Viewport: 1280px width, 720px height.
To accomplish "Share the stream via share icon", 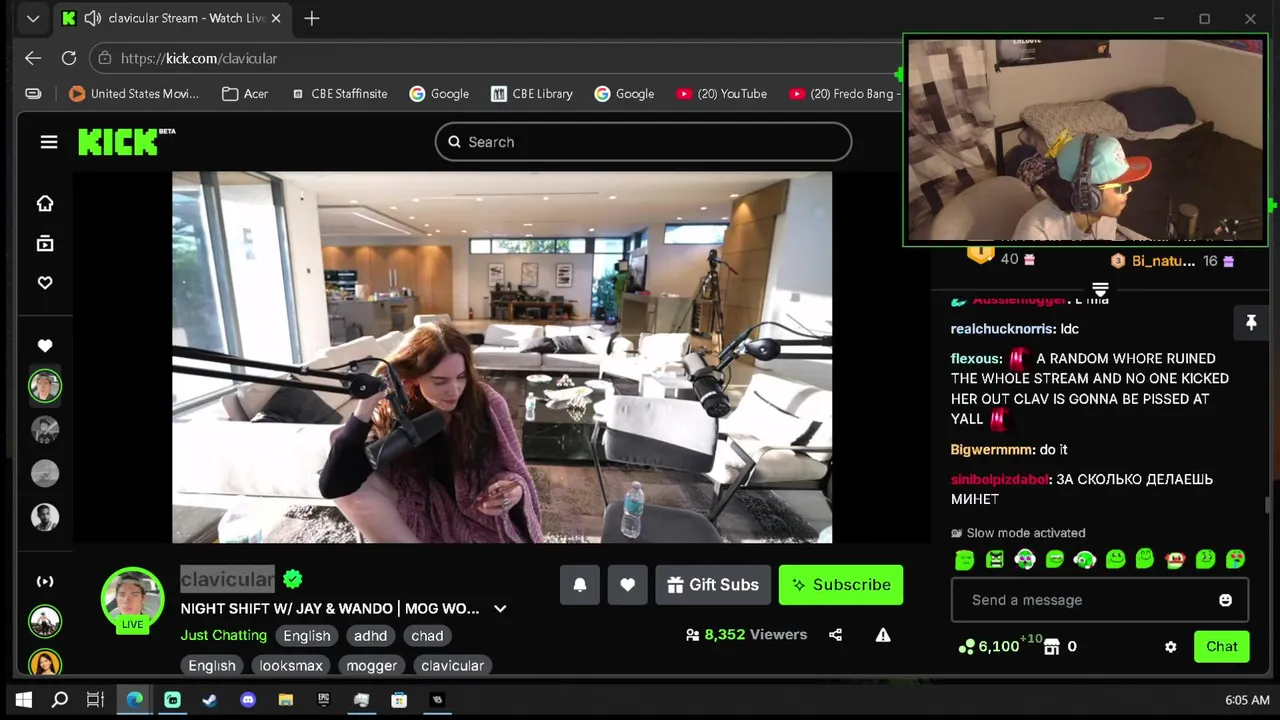I will 836,635.
